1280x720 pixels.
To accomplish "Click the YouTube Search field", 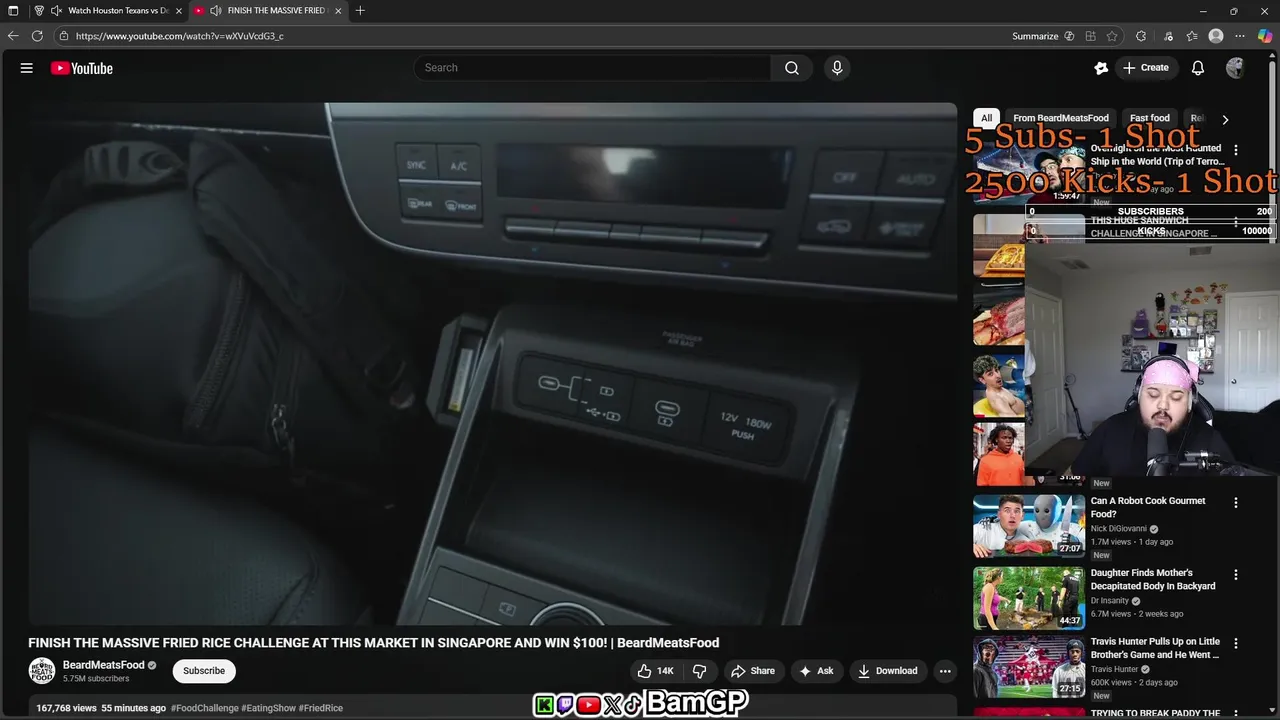I will (592, 68).
